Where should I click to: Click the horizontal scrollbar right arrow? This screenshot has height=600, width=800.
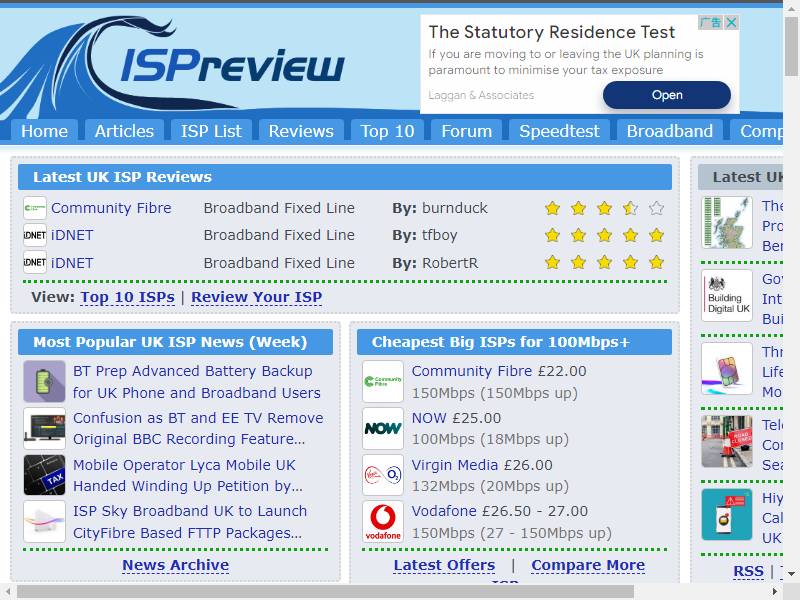(x=775, y=592)
